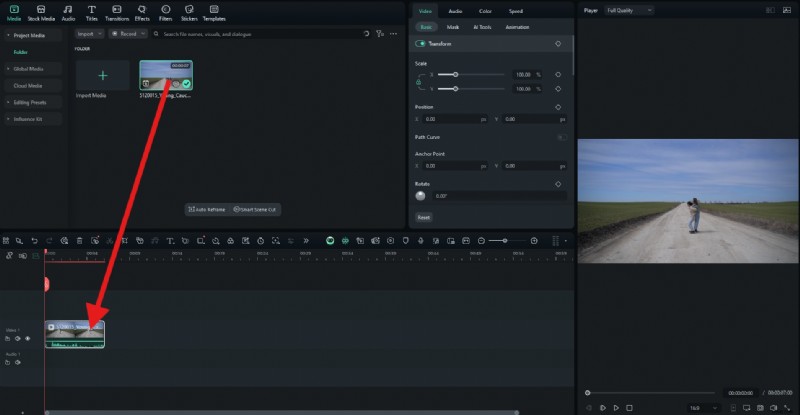The height and width of the screenshot is (415, 800).
Task: Open the 16:9 aspect ratio dropdown
Action: [x=703, y=408]
